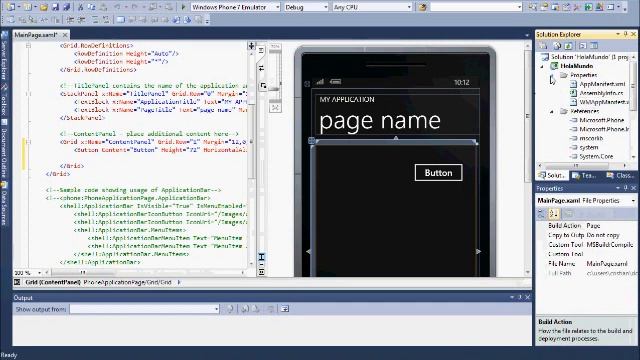The image size is (640, 360).
Task: Open the Data Sources side tab
Action: coord(4,204)
